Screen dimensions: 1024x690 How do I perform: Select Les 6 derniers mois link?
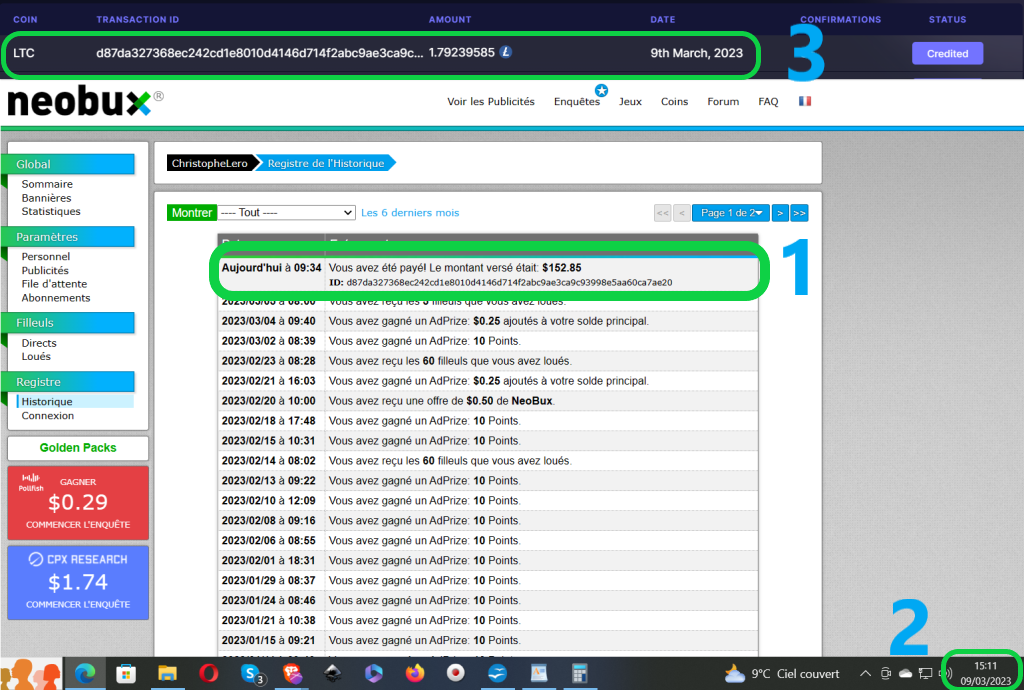point(410,213)
